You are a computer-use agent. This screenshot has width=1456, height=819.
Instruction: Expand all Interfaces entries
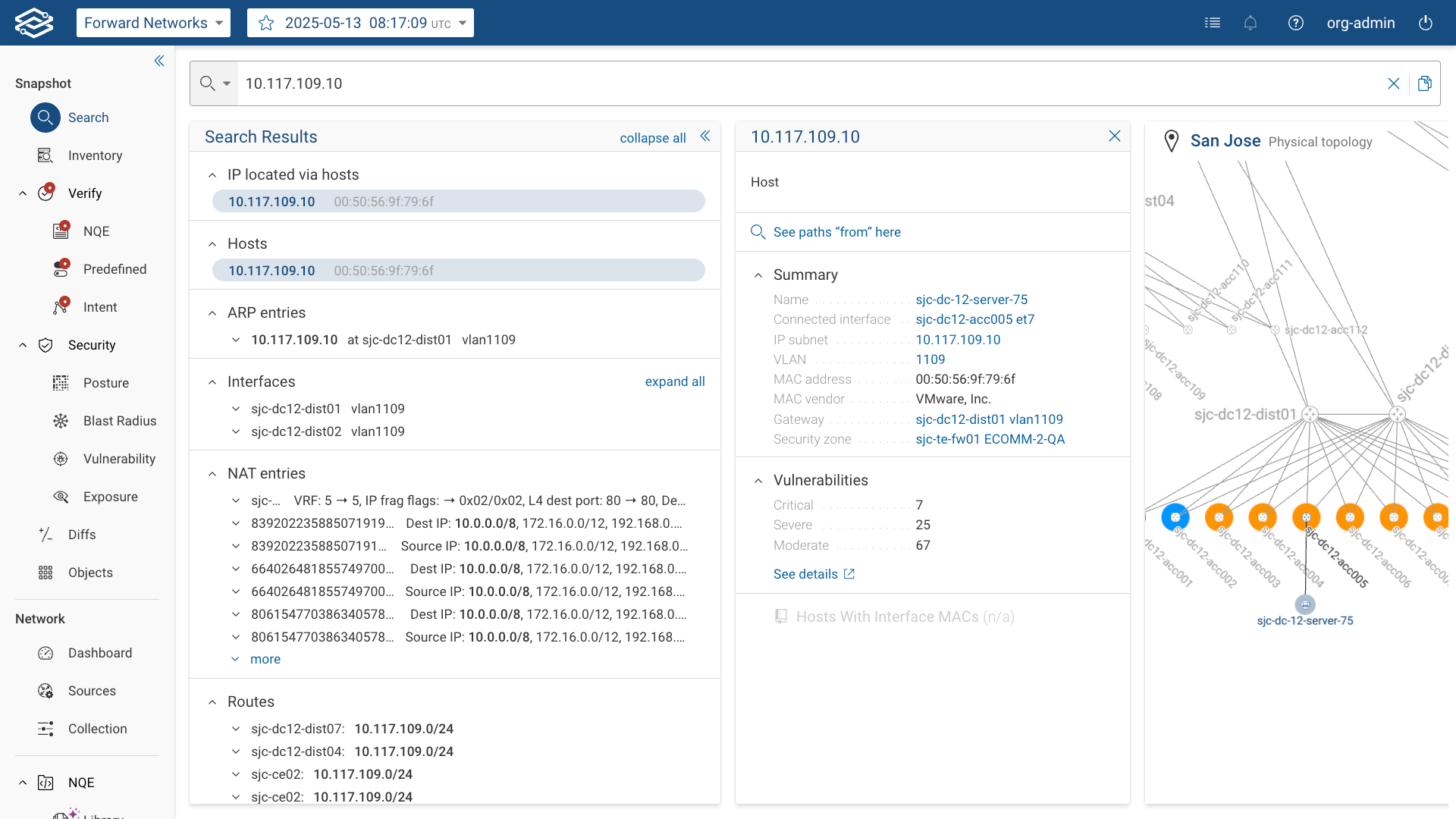(x=675, y=381)
